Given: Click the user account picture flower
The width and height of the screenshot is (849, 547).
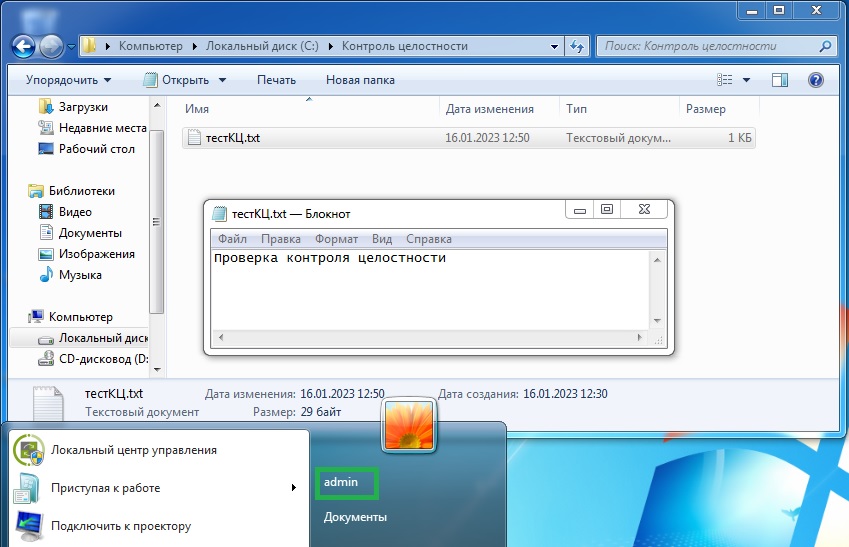Looking at the screenshot, I should pos(410,425).
